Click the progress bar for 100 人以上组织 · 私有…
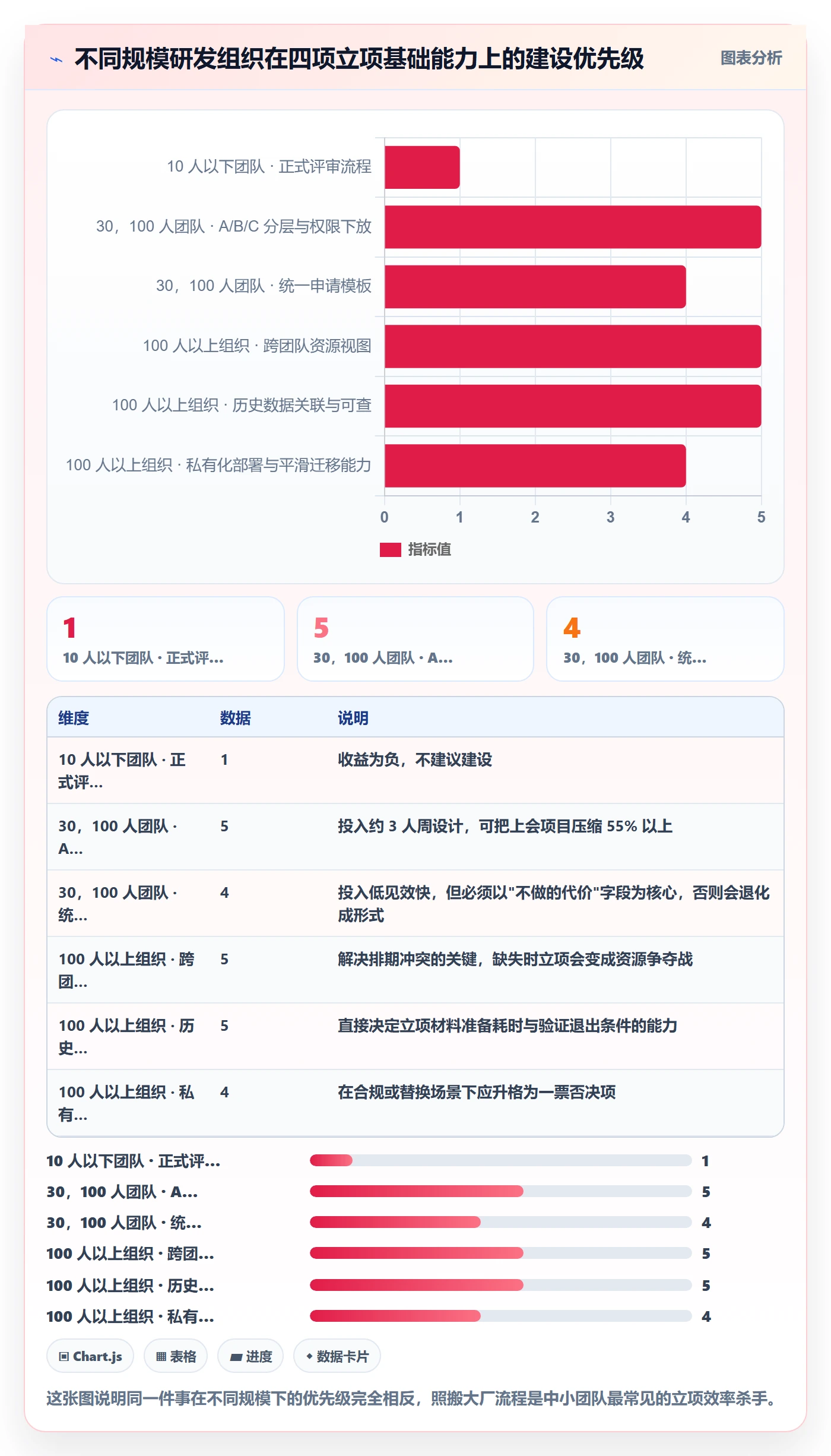This screenshot has height=1456, width=831. click(501, 1316)
